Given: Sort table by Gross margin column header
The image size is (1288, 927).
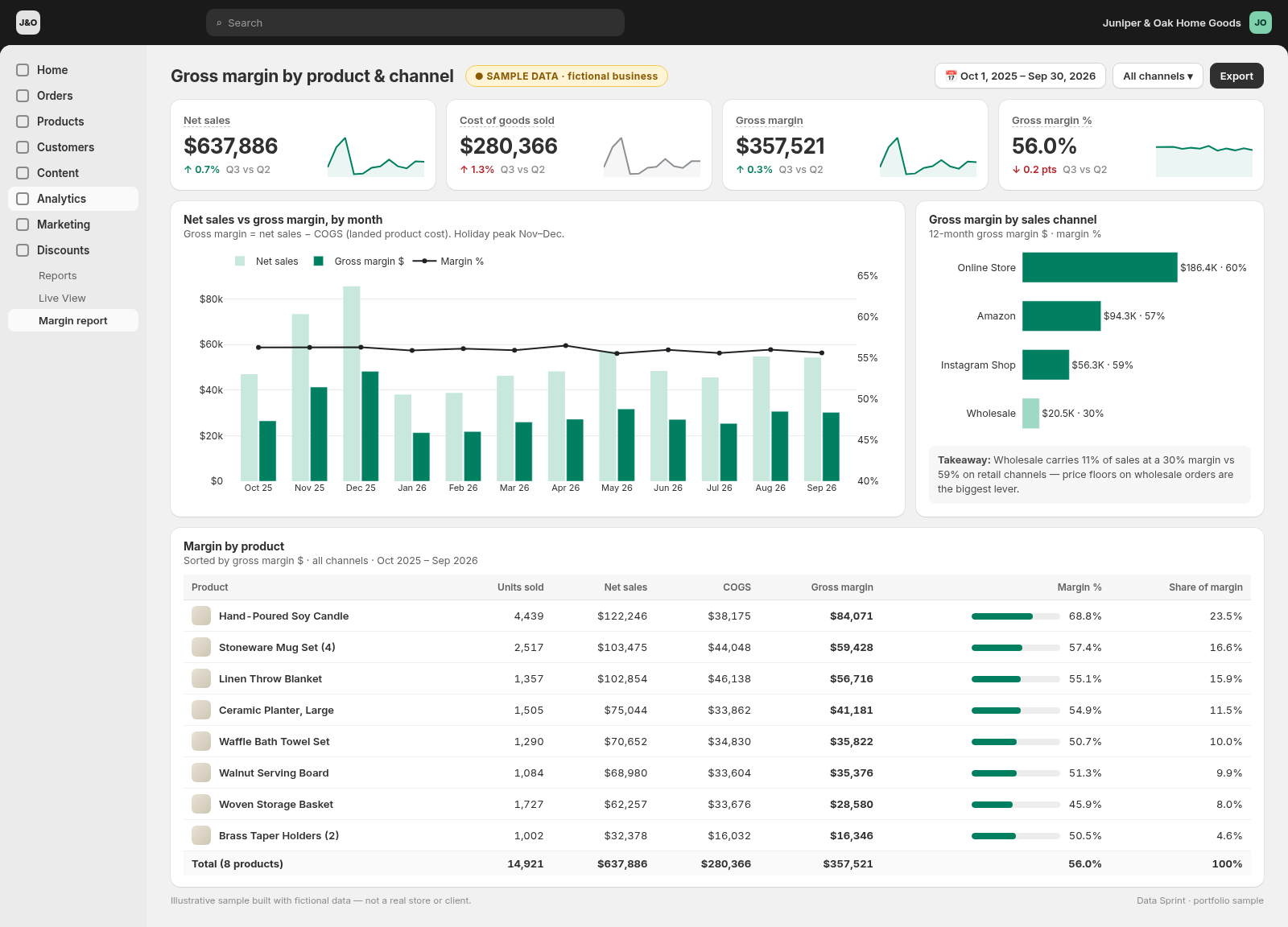Looking at the screenshot, I should click(x=842, y=587).
